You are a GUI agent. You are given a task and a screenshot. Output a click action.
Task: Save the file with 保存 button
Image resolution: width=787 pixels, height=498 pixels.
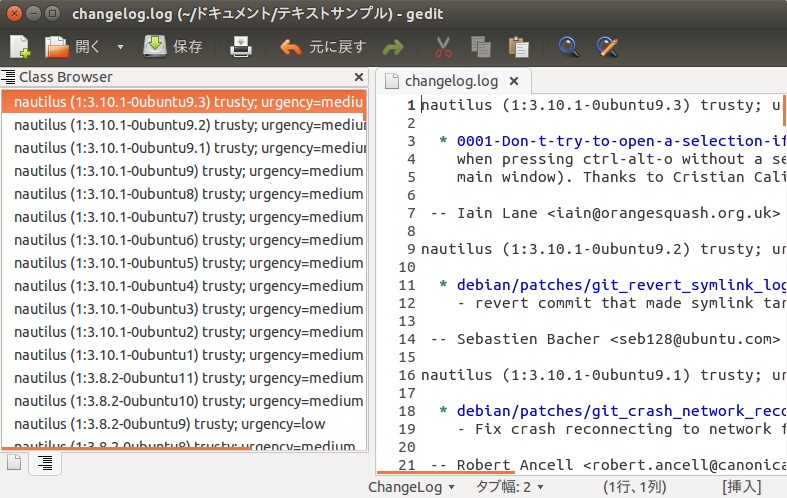(173, 47)
